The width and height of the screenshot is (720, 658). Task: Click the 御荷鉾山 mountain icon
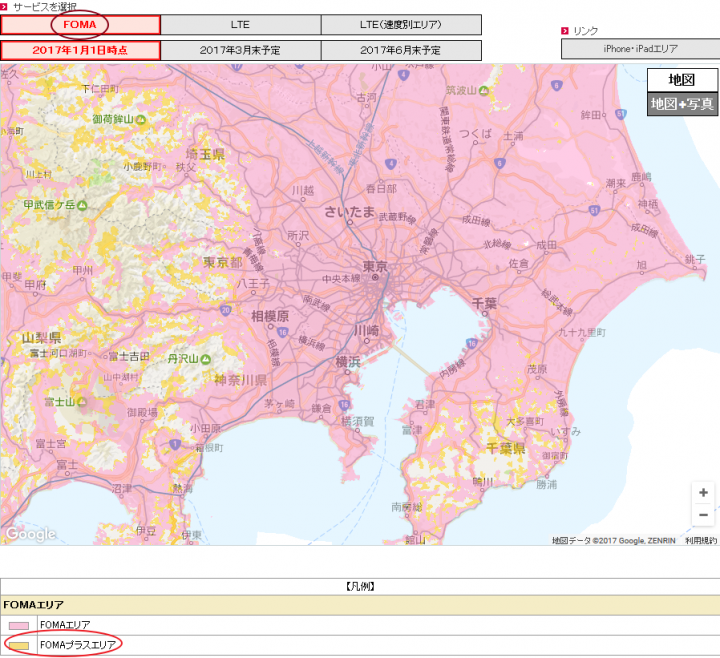pyautogui.click(x=141, y=120)
